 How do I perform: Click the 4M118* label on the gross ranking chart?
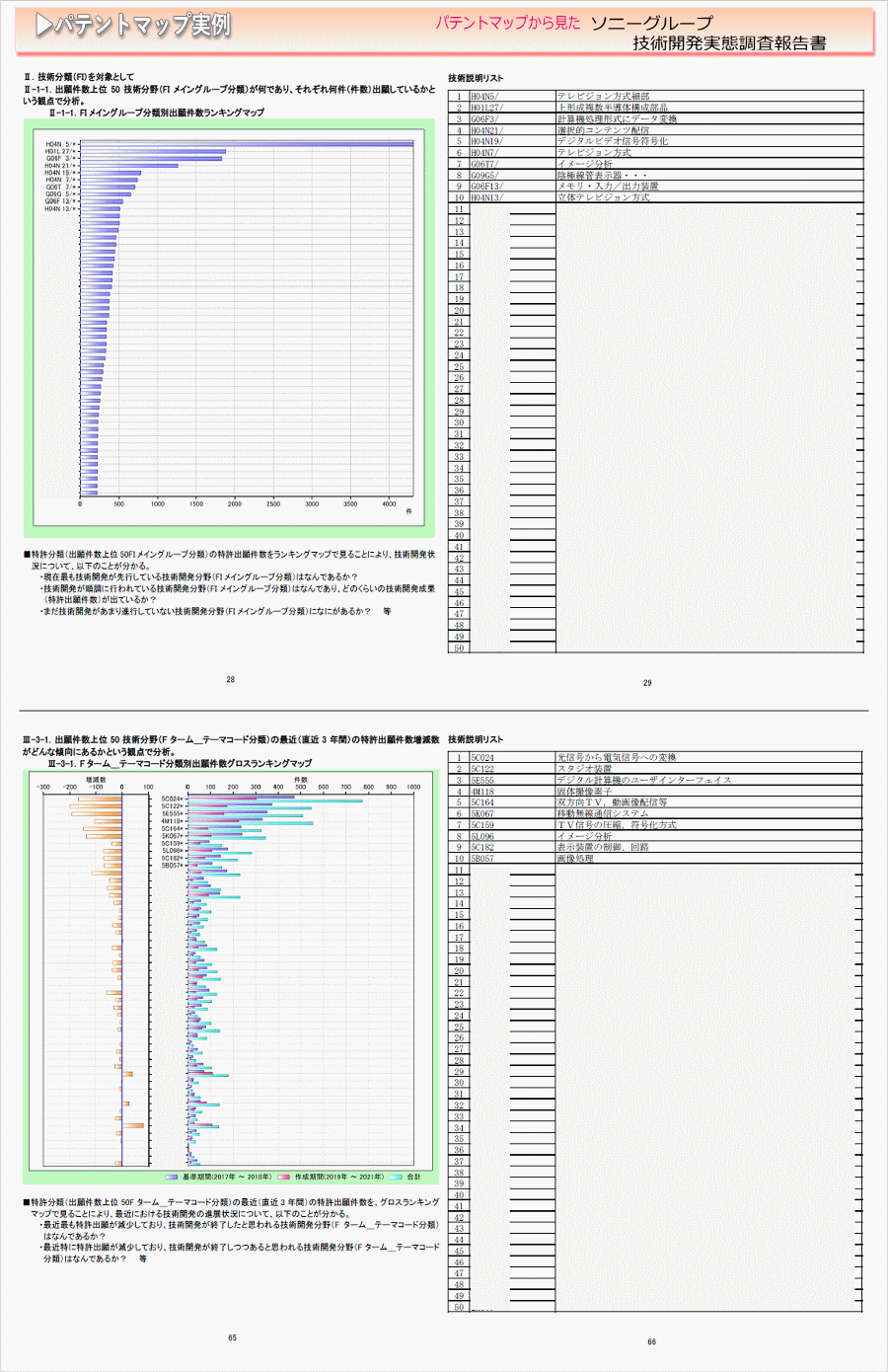pyautogui.click(x=172, y=821)
